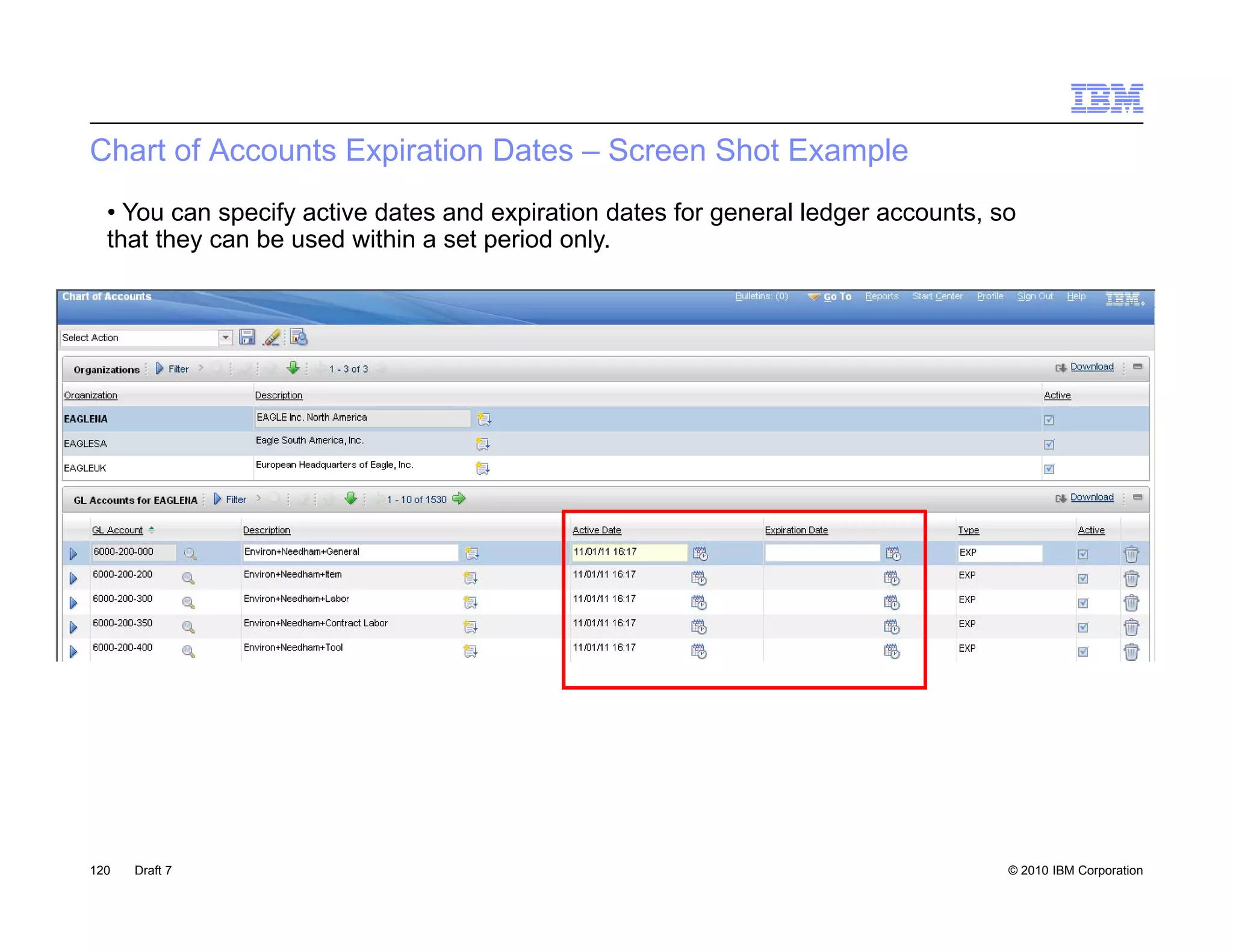Open Expiration Date calendar for 6000-200-300
The height and width of the screenshot is (952, 1233).
[892, 602]
